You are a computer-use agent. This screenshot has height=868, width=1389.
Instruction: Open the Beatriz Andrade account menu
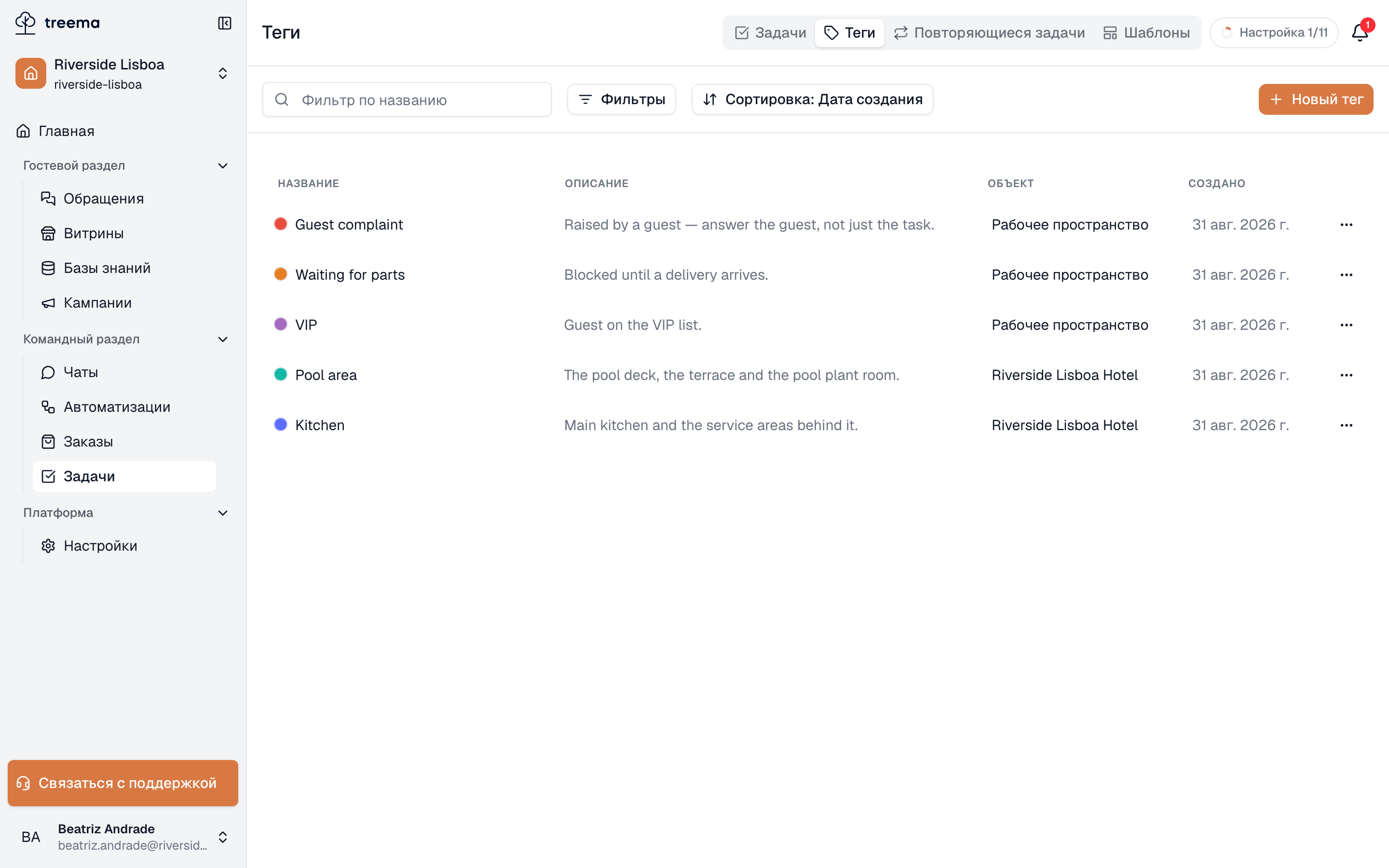(123, 837)
